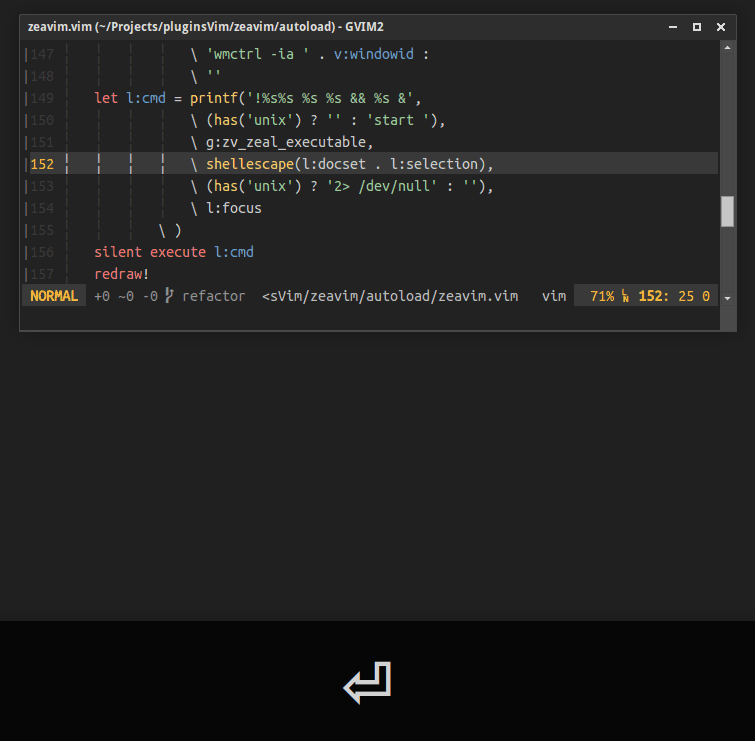Minimize the GVIM2 window
Image resolution: width=755 pixels, height=741 pixels.
pyautogui.click(x=673, y=27)
